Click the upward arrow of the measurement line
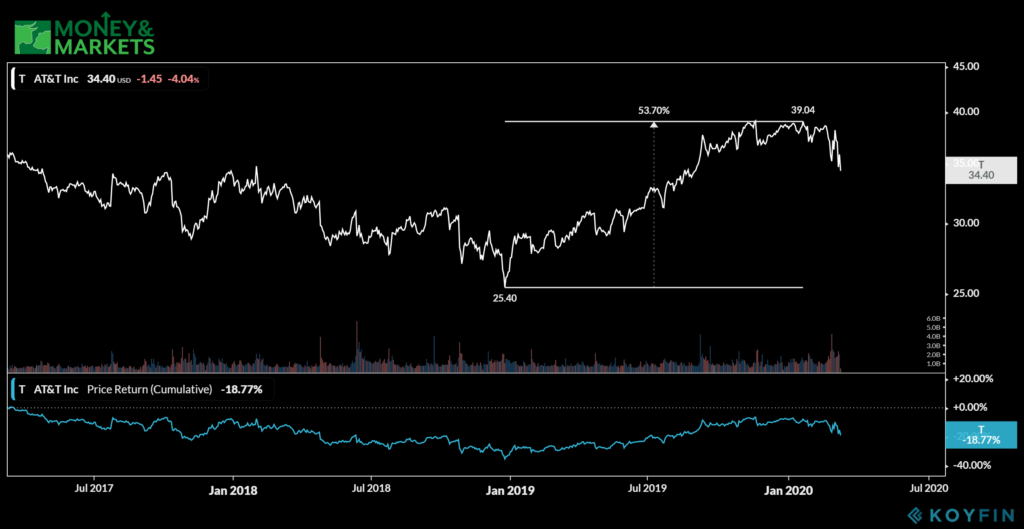Viewport: 1024px width, 529px height. [654, 125]
